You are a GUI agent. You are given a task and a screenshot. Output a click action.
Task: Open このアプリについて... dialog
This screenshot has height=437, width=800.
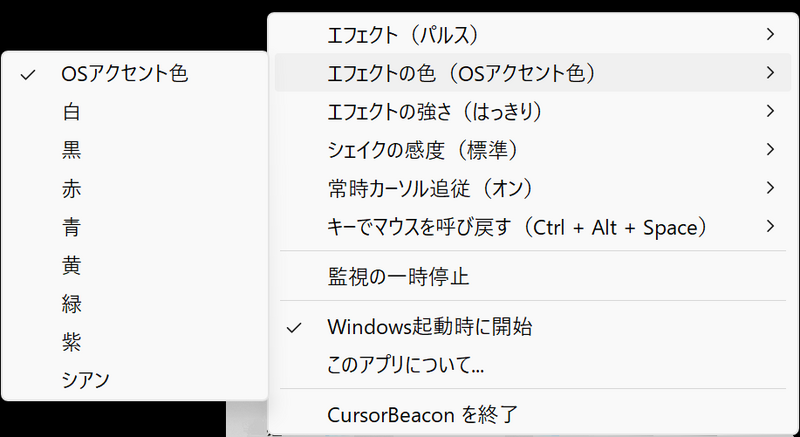point(533,365)
